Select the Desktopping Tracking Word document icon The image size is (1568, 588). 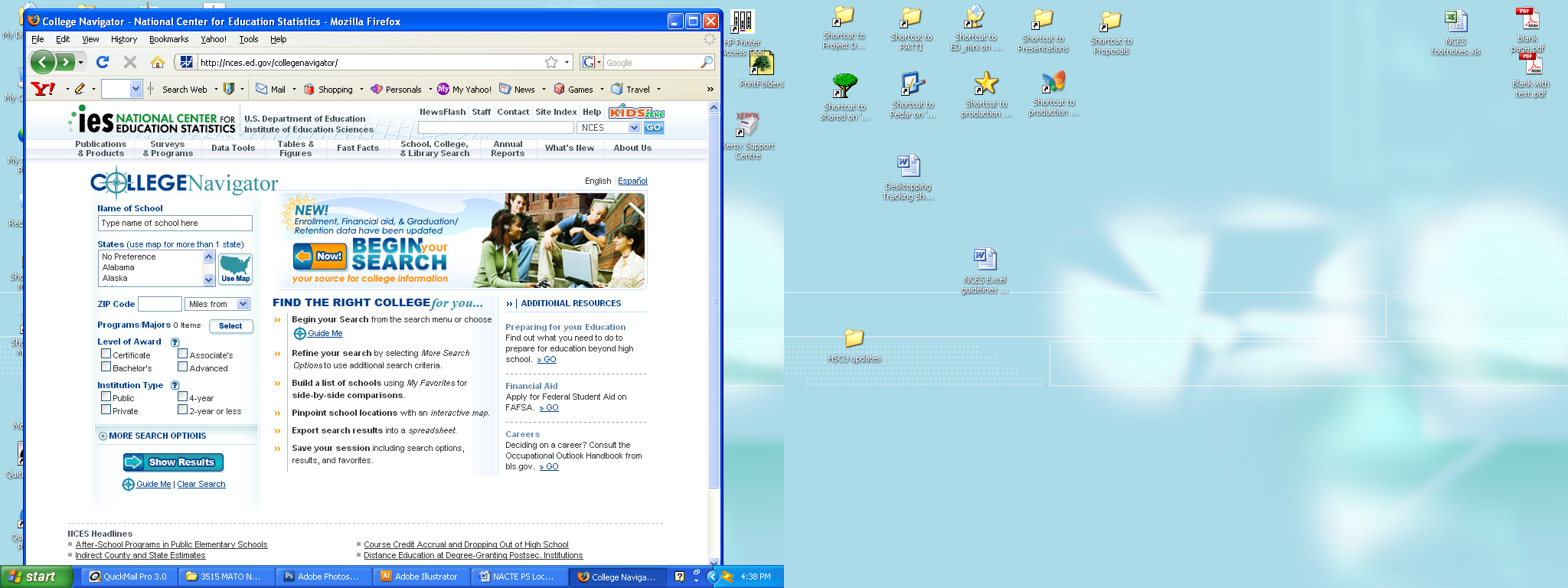coord(907,178)
